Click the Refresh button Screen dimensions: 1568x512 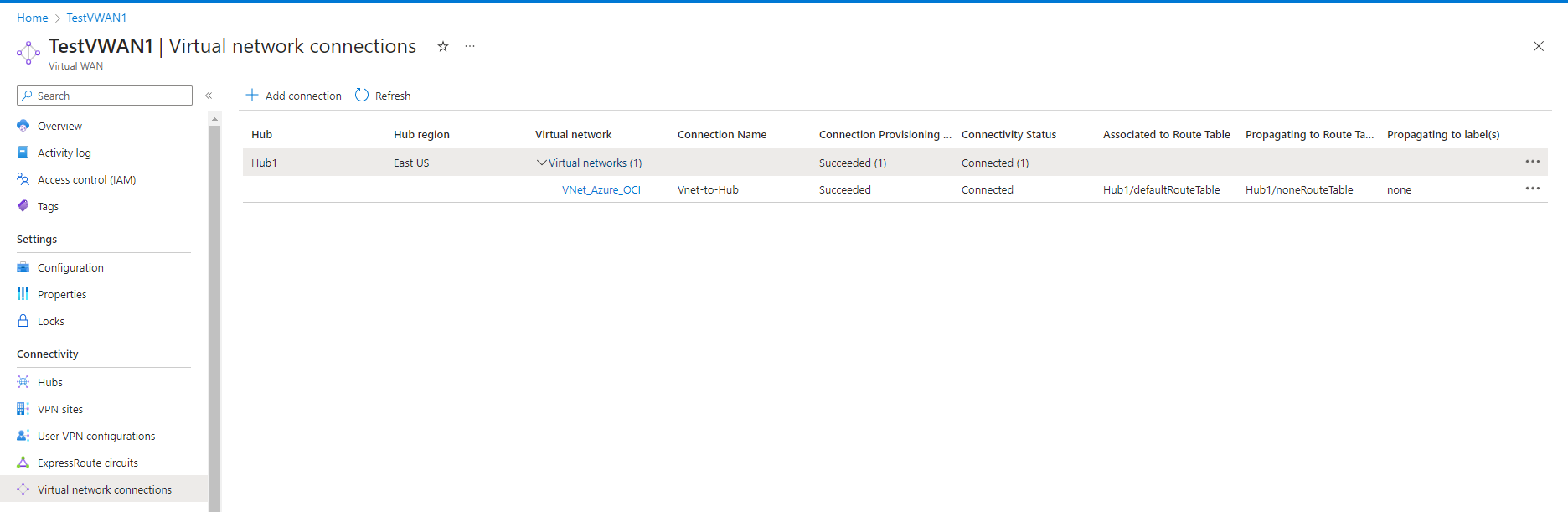(383, 96)
